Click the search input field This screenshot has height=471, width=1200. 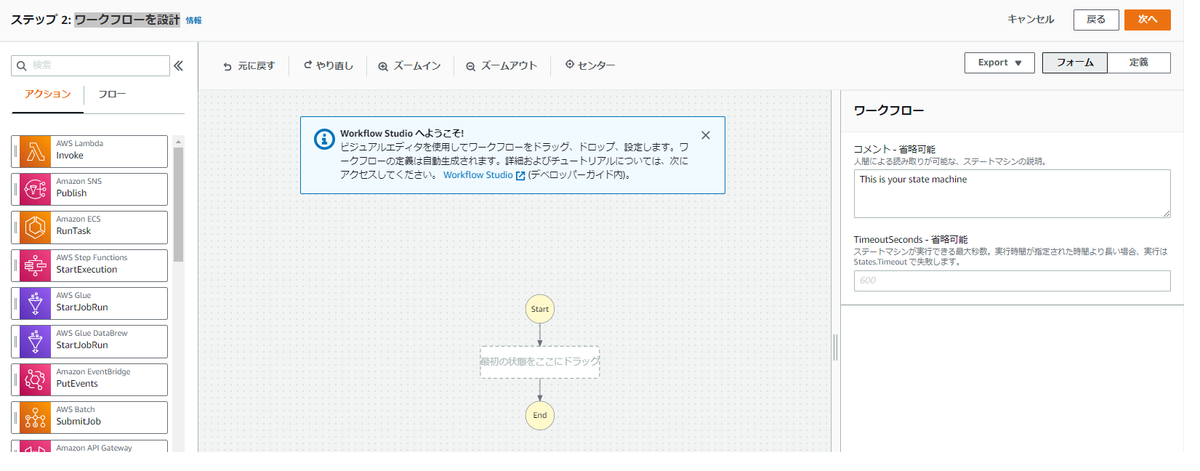(x=90, y=65)
